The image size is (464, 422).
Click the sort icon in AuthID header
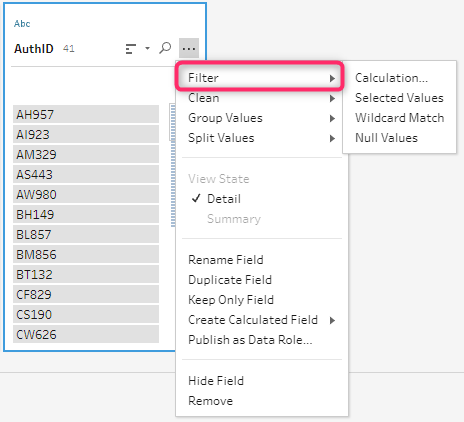[x=131, y=49]
